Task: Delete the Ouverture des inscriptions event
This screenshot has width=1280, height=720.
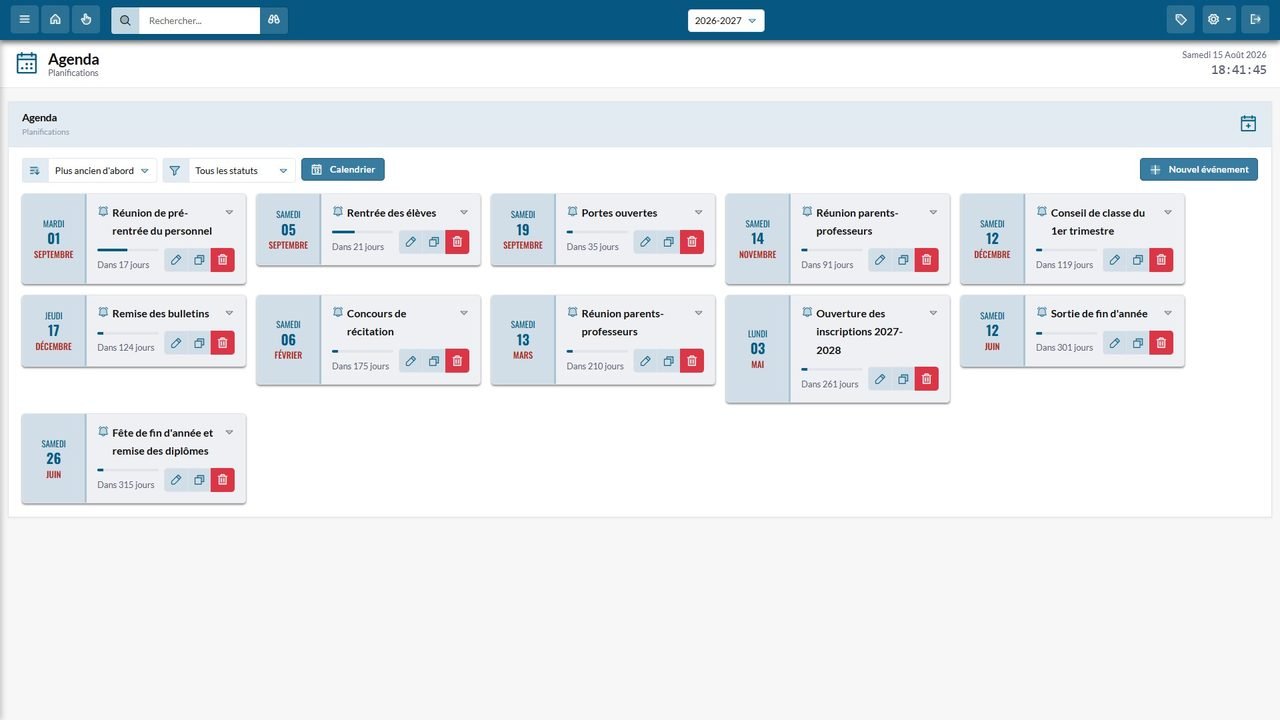Action: (x=927, y=379)
